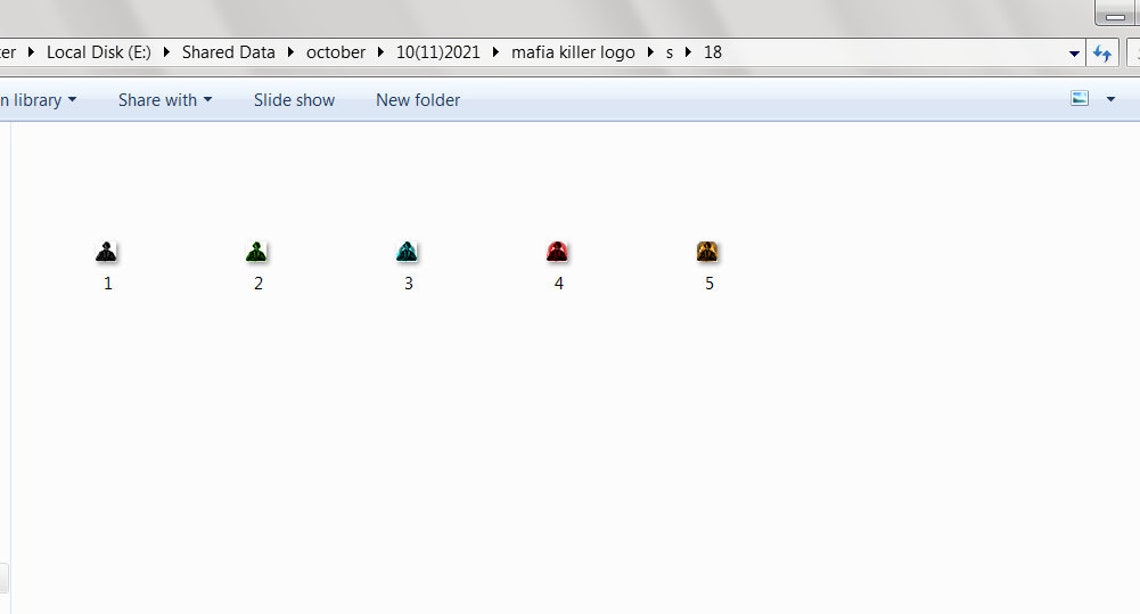Open the address bar history dropdown arrow
Viewport: 1140px width, 614px height.
point(1073,52)
